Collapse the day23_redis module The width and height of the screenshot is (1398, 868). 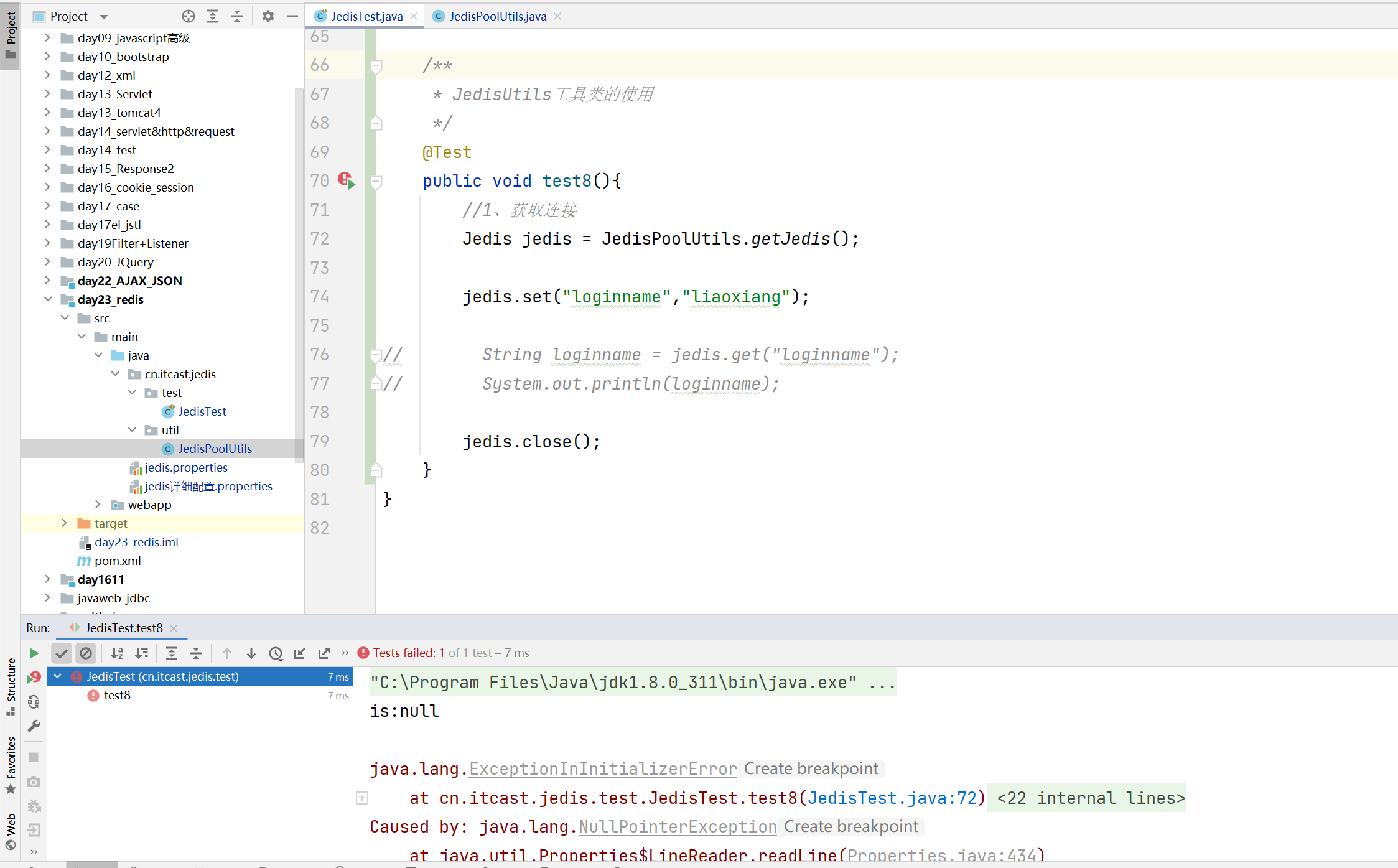click(47, 299)
